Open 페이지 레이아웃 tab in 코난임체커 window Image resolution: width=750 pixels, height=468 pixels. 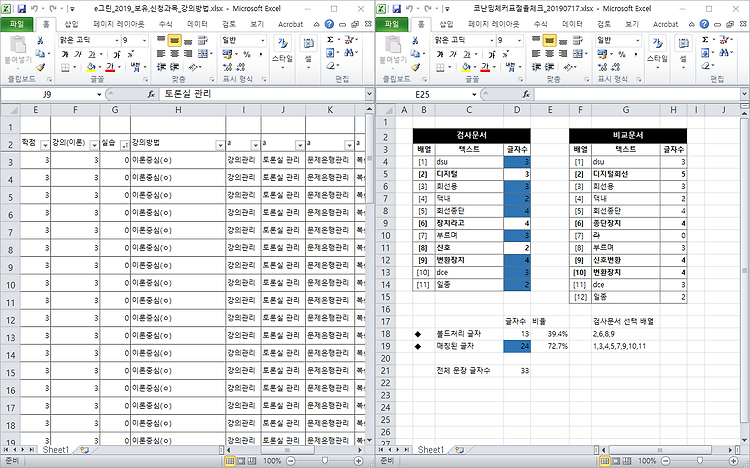(493, 24)
